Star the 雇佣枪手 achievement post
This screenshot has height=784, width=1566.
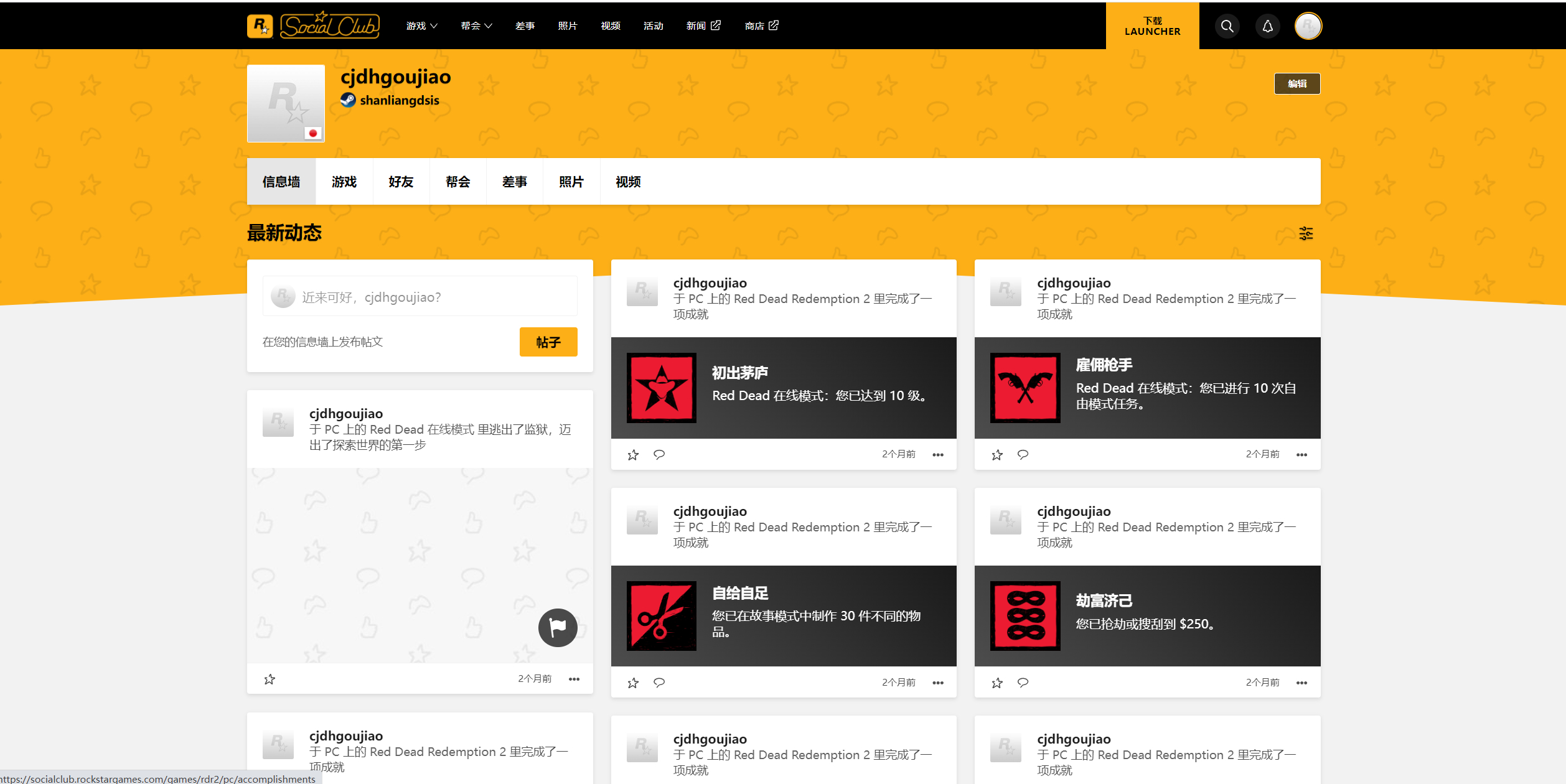(x=997, y=455)
